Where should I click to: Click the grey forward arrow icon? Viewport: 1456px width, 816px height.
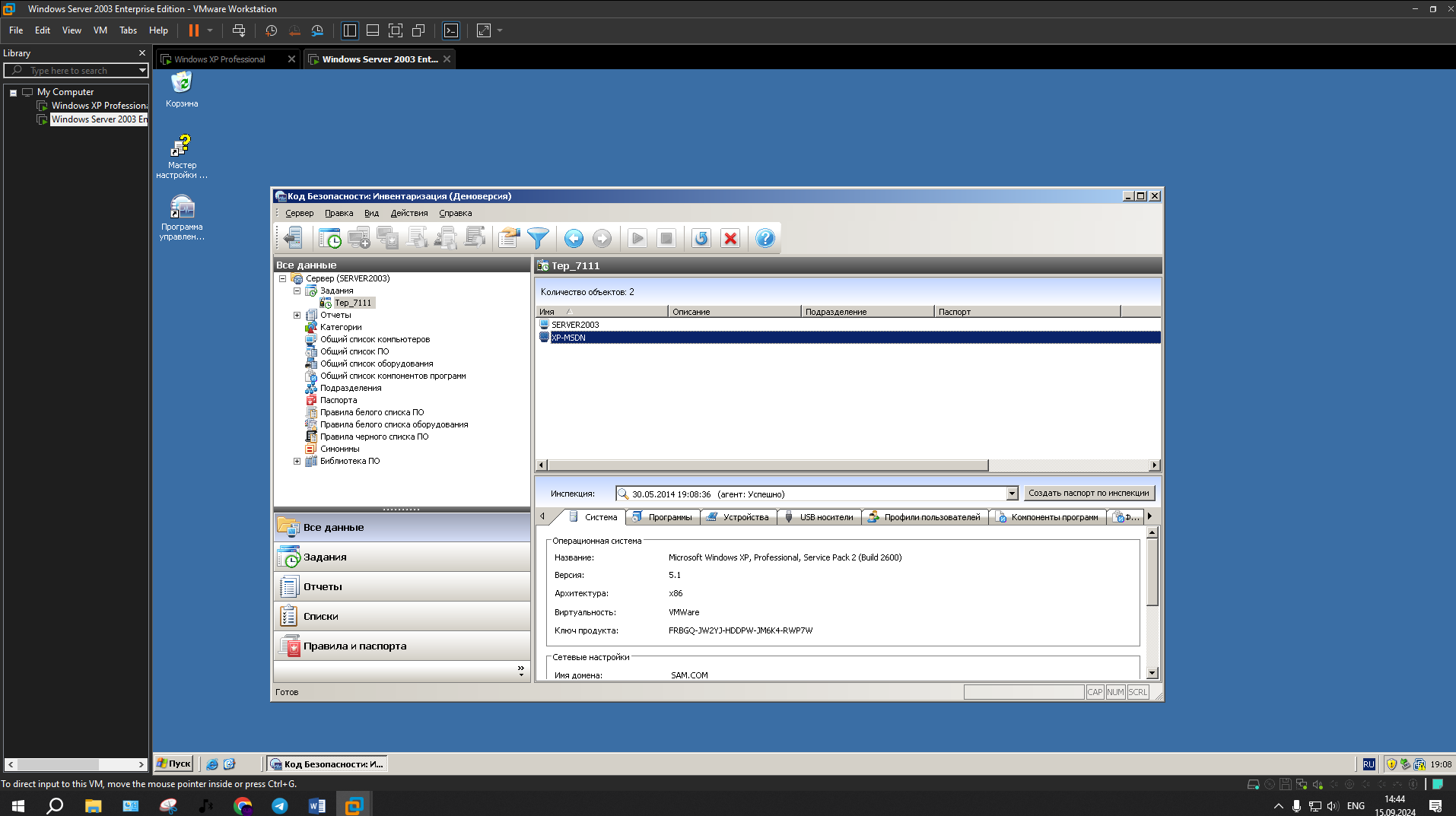tap(602, 238)
